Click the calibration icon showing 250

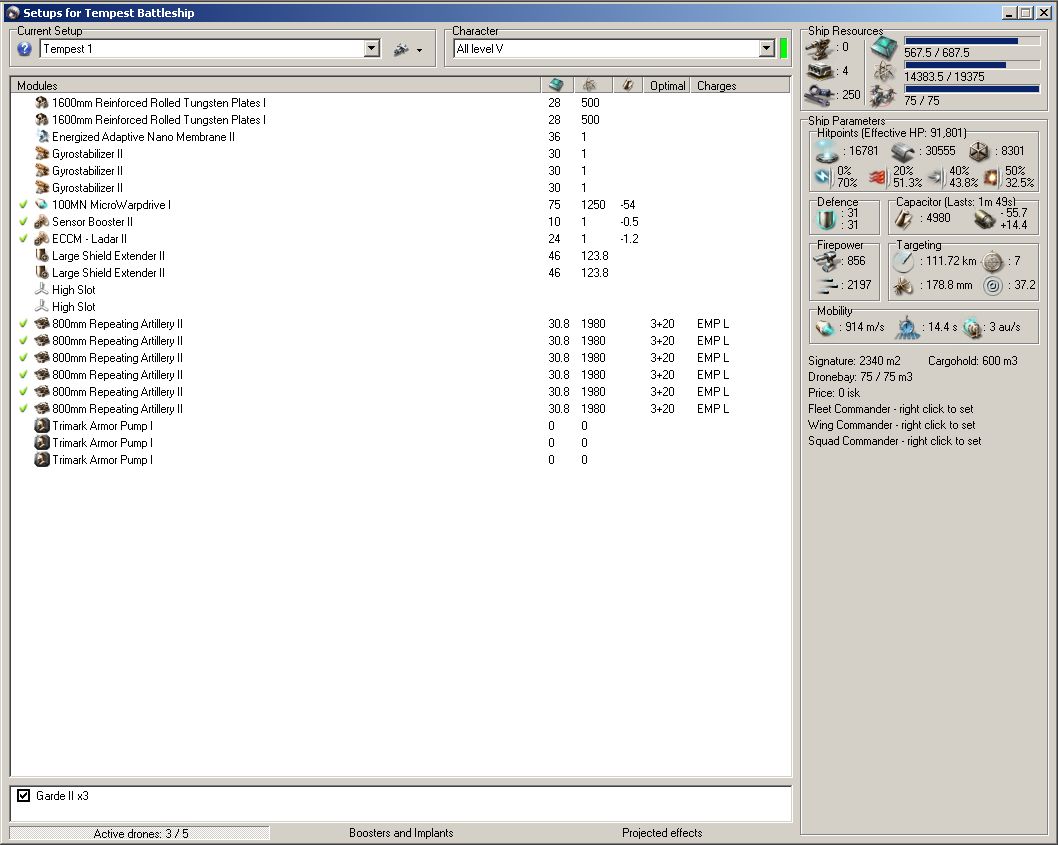click(820, 94)
